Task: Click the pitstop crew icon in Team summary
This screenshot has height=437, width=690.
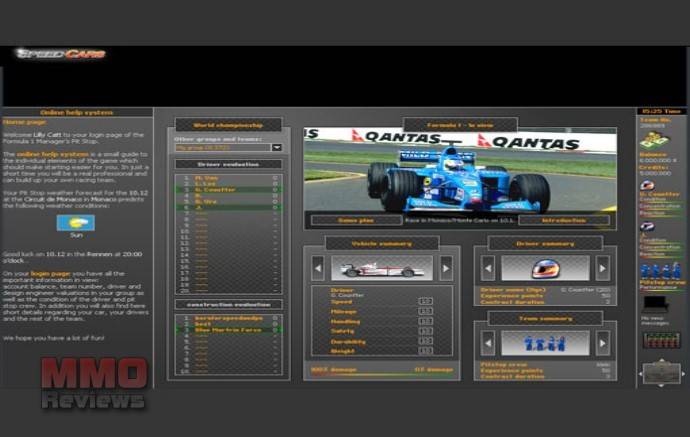Action: click(544, 342)
